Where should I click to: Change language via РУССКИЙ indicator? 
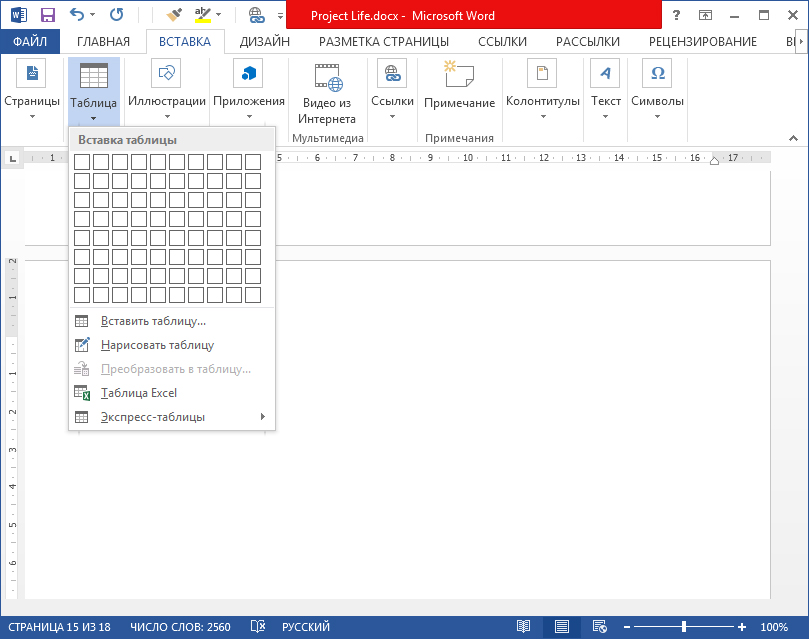point(305,627)
